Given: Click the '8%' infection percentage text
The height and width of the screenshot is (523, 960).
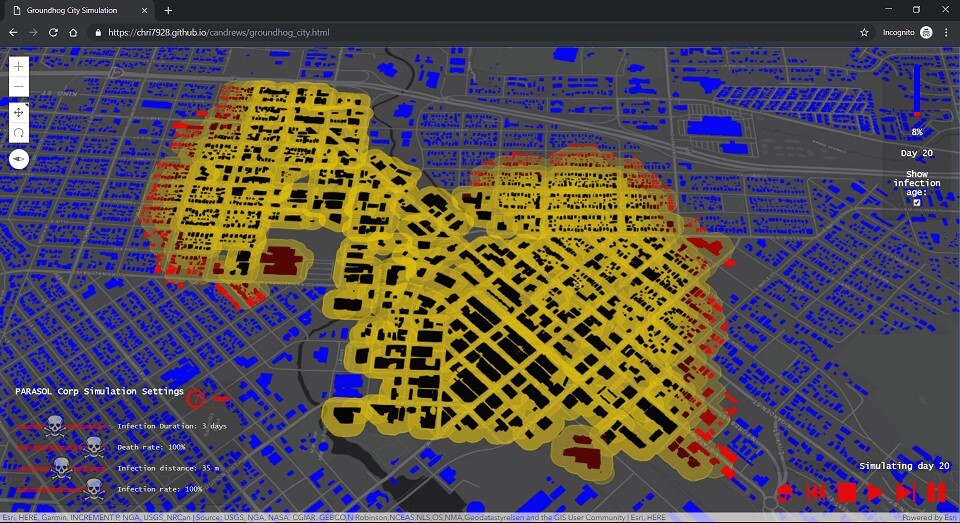Looking at the screenshot, I should pos(917,132).
